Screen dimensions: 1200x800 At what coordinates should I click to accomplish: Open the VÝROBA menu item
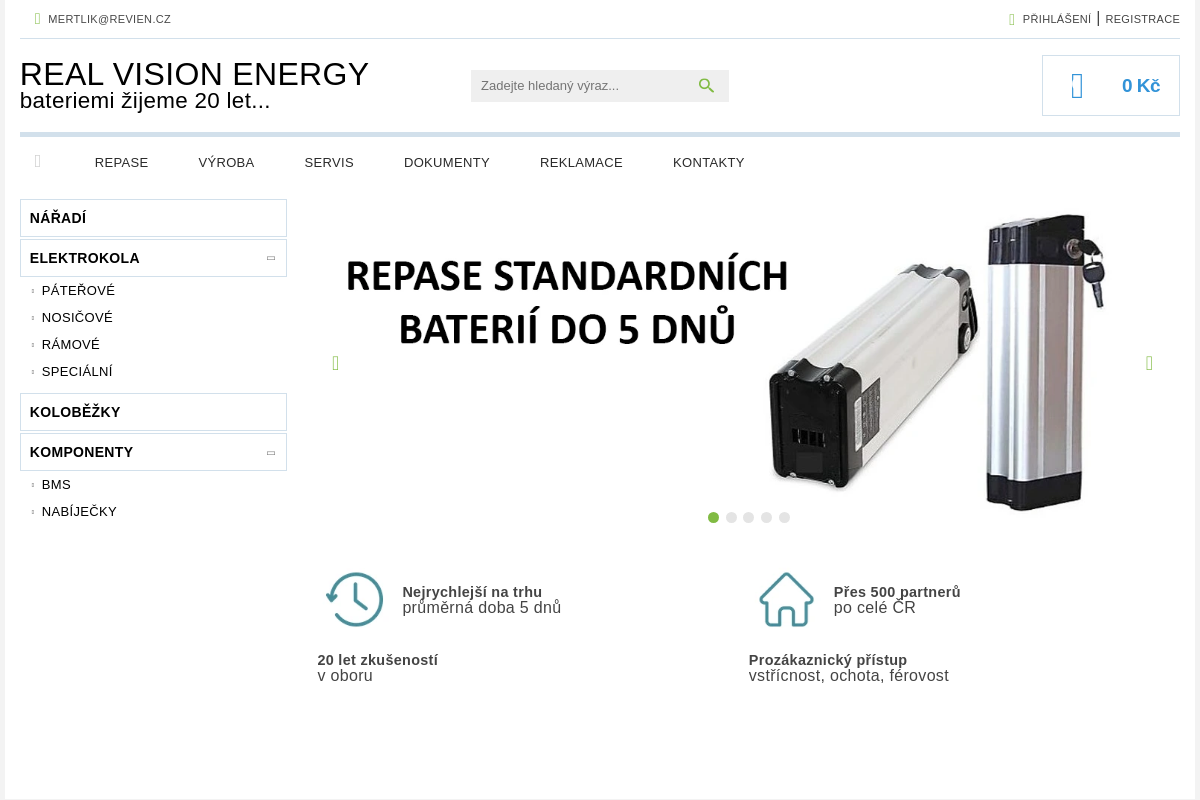226,162
